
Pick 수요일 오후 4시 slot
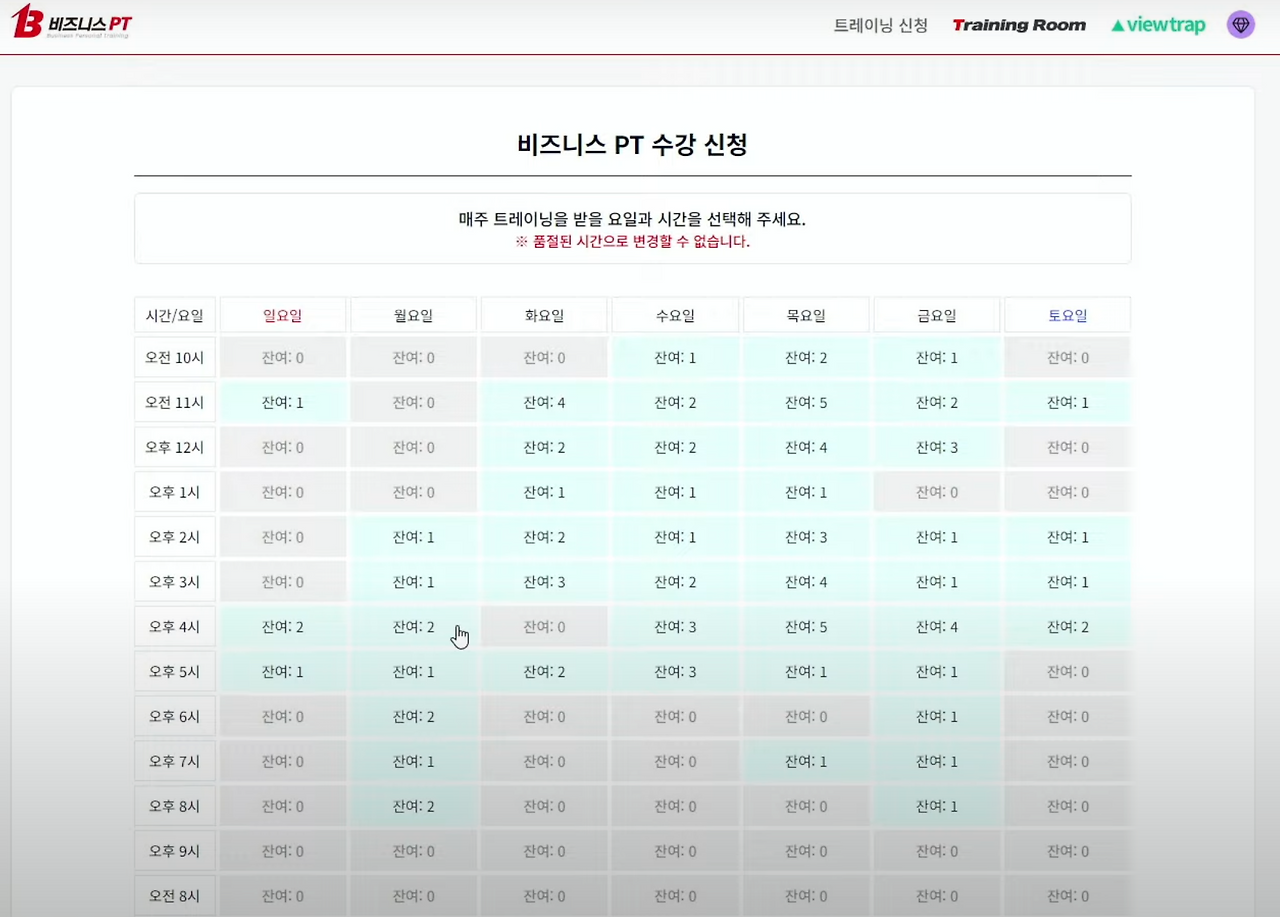(x=675, y=627)
